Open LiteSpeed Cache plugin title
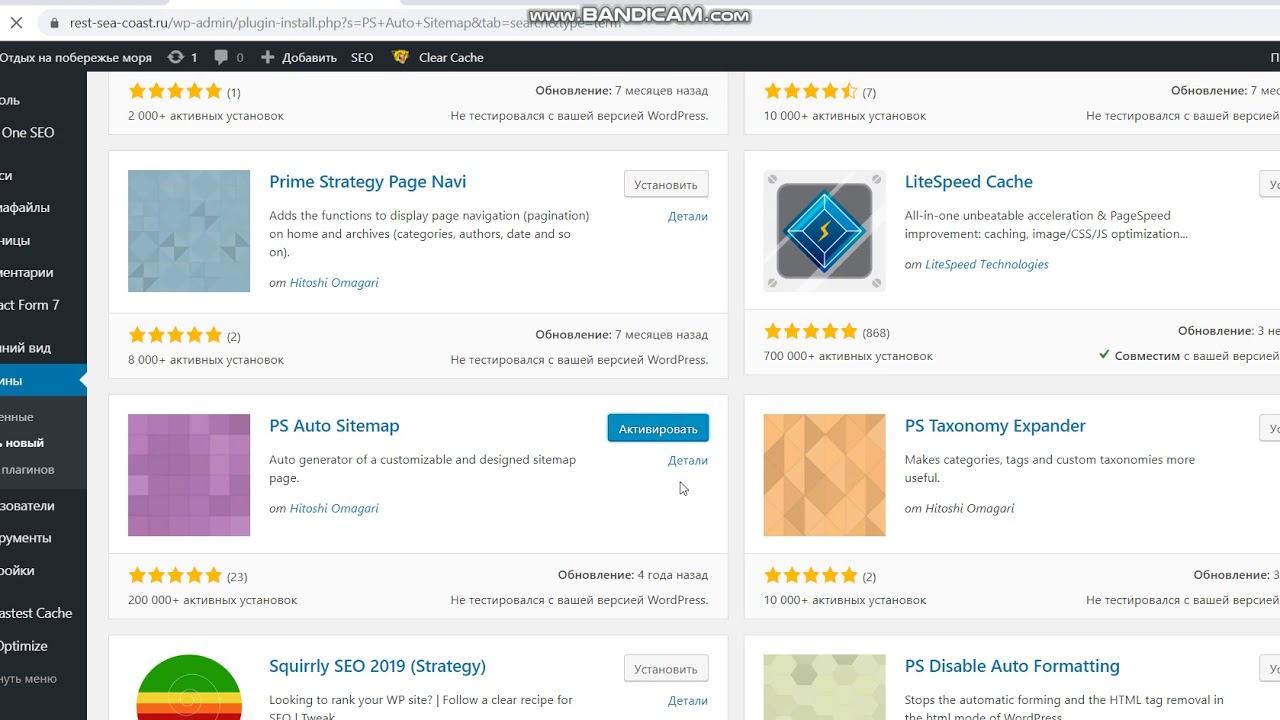Screen dimensions: 1280x720 point(969,182)
